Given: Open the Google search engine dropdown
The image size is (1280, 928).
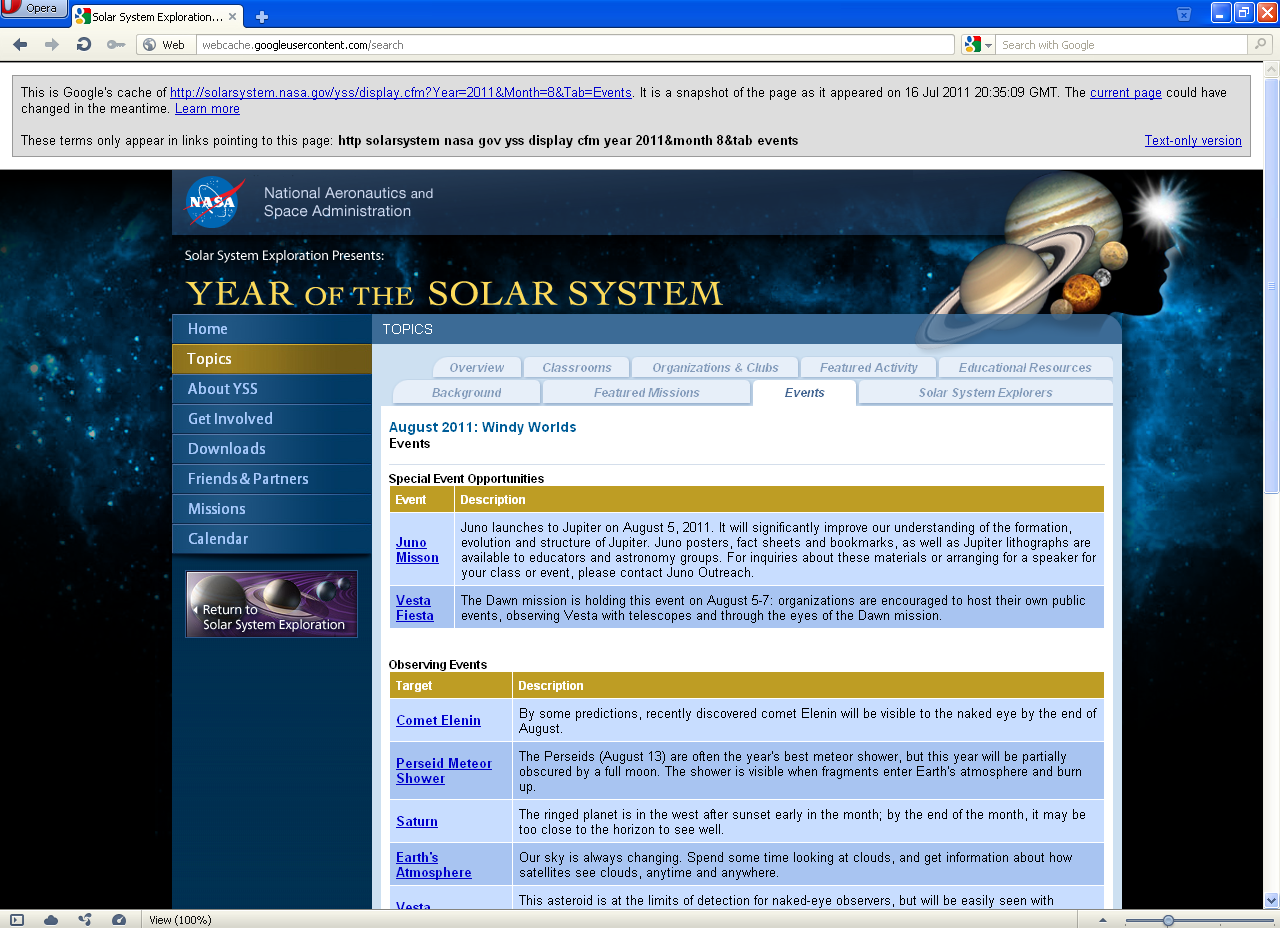Looking at the screenshot, I should tap(978, 44).
